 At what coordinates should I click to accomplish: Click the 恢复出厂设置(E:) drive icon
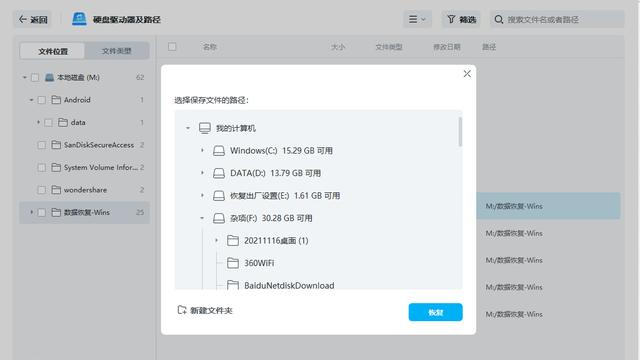(x=219, y=196)
